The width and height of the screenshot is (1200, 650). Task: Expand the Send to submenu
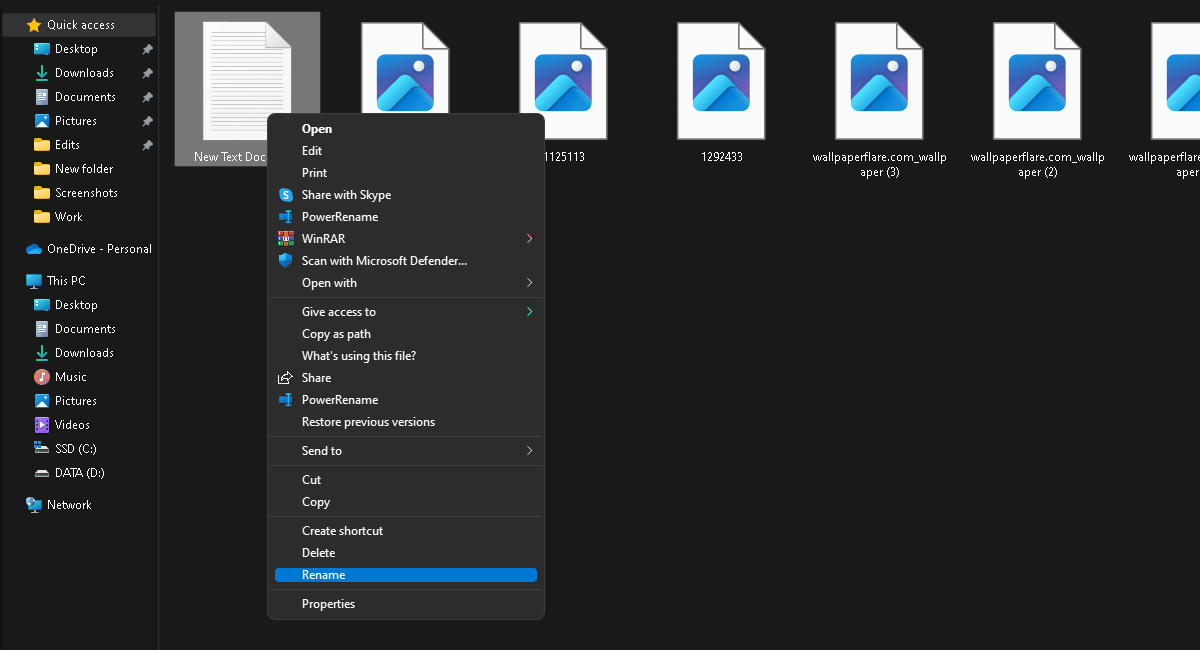[529, 451]
